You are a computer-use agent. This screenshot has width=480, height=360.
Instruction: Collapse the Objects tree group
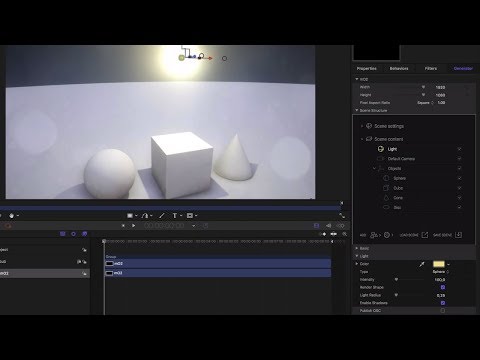pos(374,169)
